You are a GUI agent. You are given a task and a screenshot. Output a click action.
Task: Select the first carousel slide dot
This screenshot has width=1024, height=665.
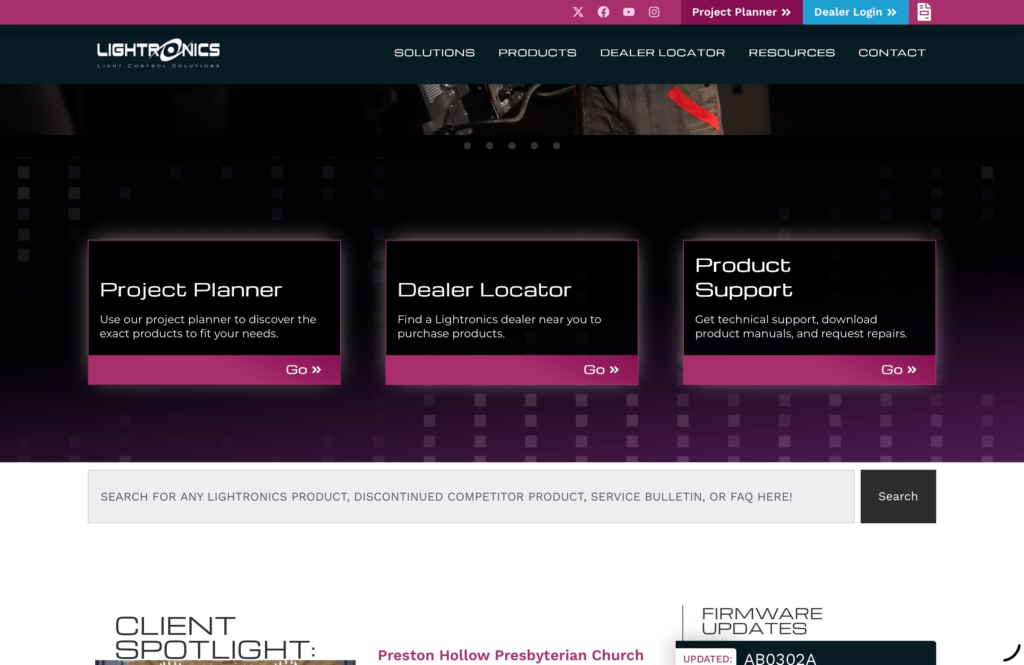(467, 146)
